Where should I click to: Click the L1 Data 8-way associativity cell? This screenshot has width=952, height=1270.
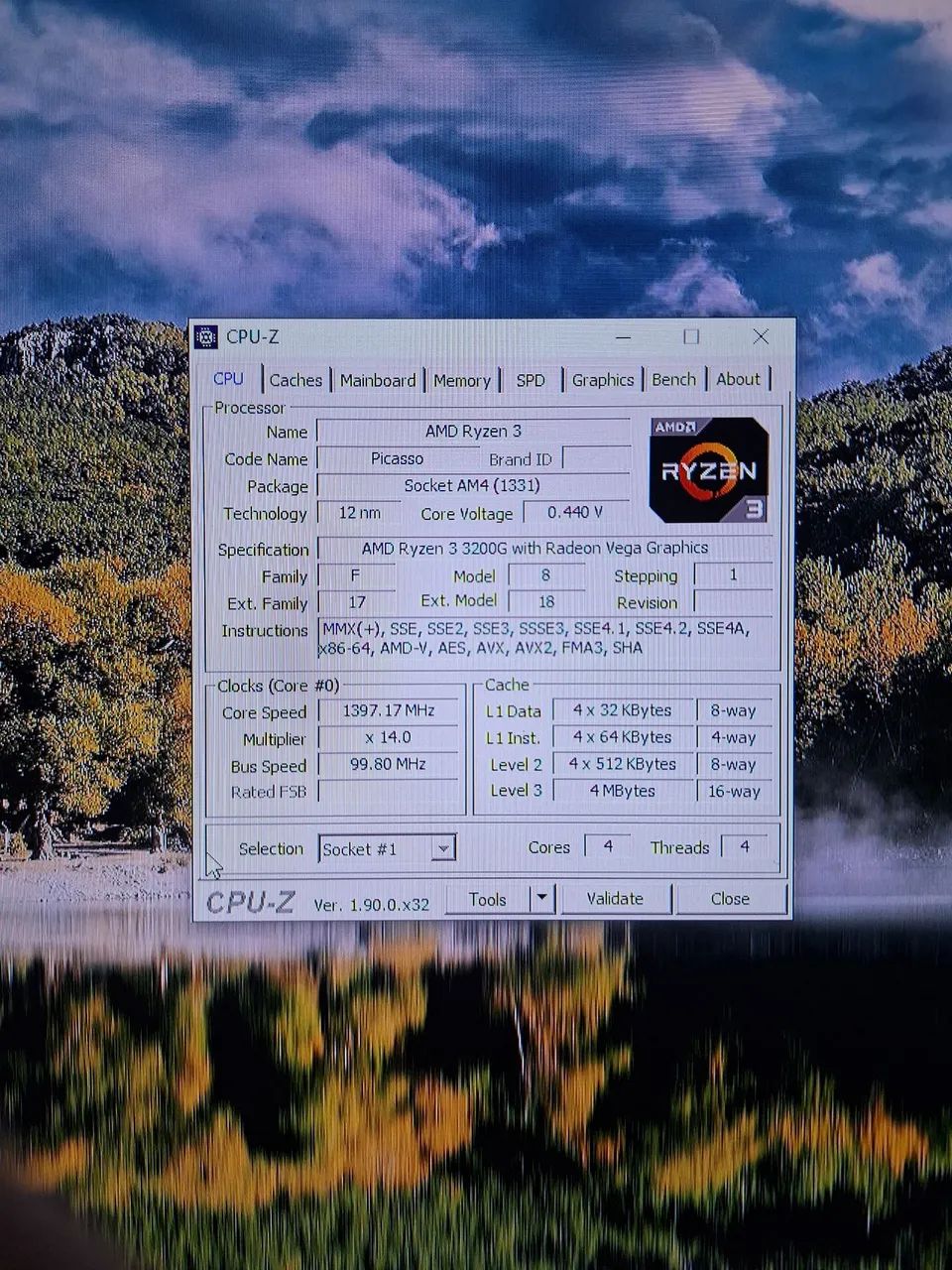pyautogui.click(x=734, y=711)
